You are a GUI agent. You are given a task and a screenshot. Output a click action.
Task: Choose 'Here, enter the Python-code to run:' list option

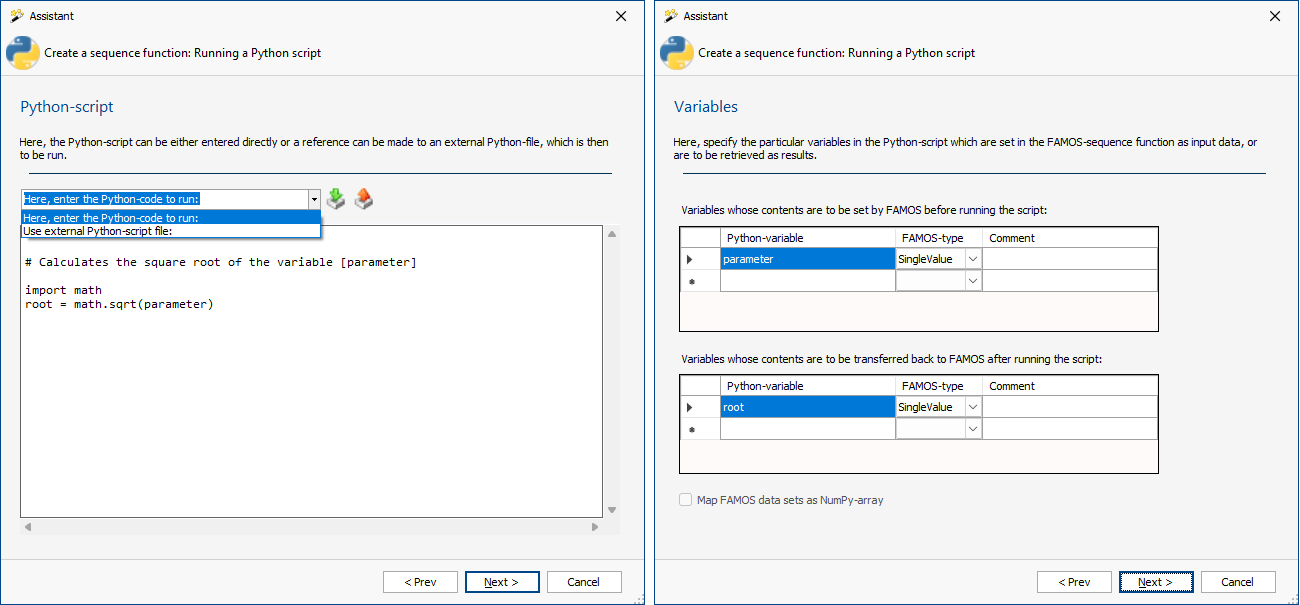click(x=110, y=218)
